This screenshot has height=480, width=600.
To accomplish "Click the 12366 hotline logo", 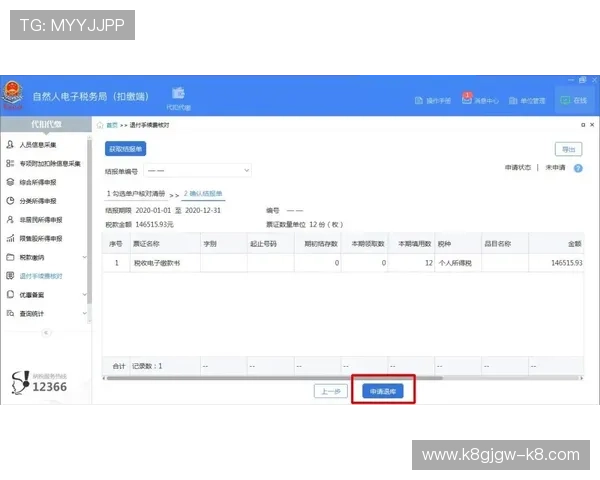I will pyautogui.click(x=39, y=382).
